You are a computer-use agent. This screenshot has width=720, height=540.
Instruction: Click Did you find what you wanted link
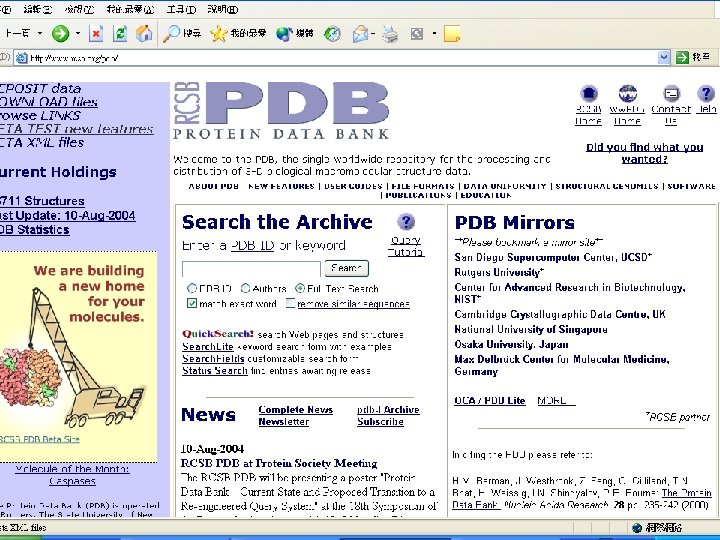pyautogui.click(x=645, y=153)
